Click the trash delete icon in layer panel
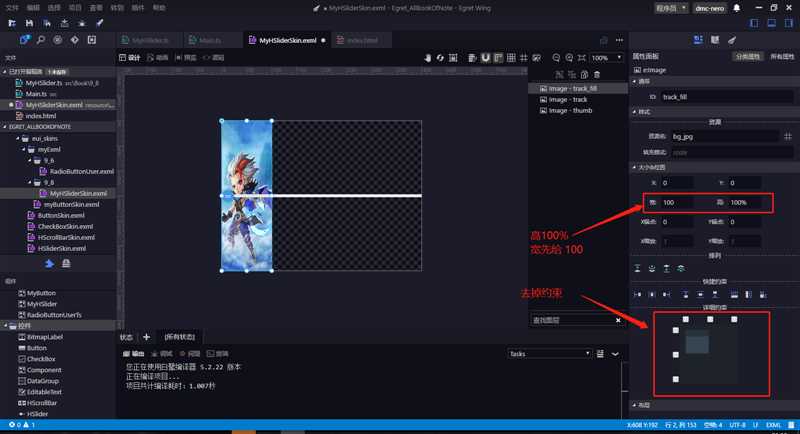 597,74
